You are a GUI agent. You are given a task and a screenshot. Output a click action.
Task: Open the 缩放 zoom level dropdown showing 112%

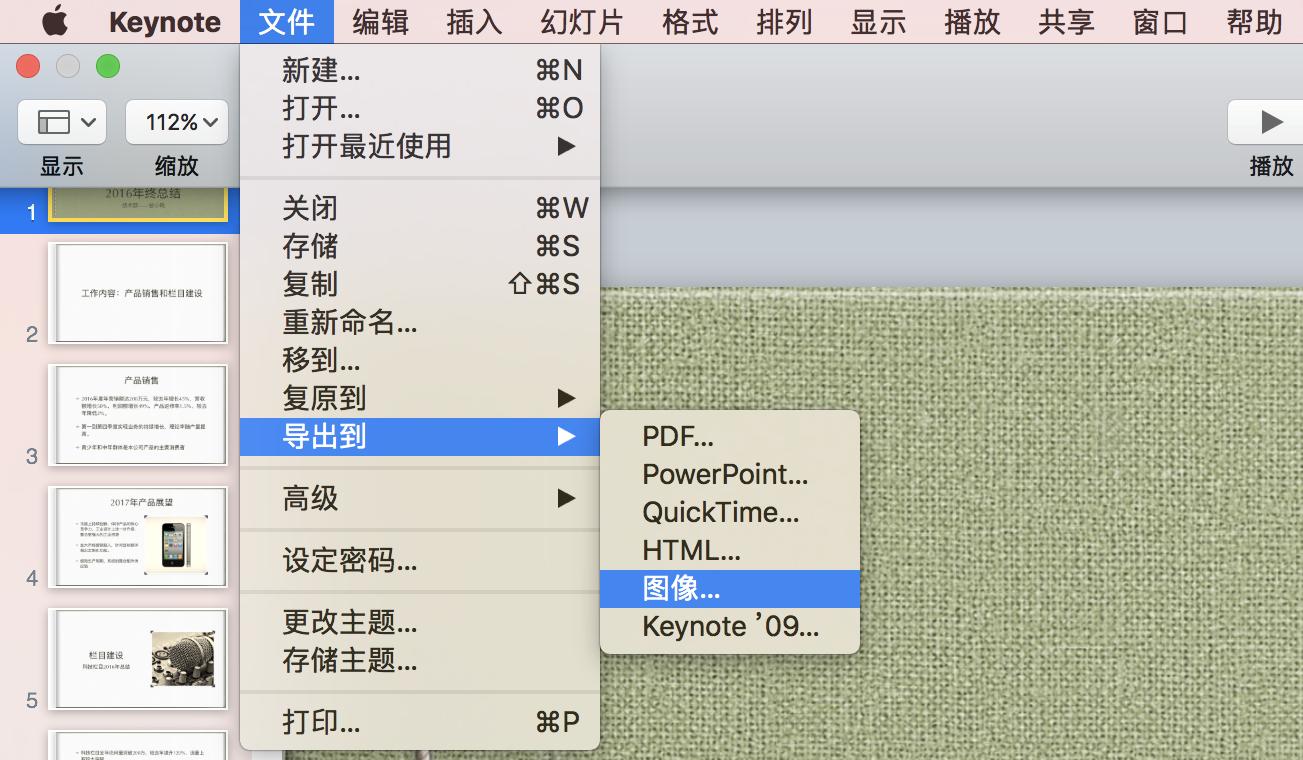coord(176,121)
